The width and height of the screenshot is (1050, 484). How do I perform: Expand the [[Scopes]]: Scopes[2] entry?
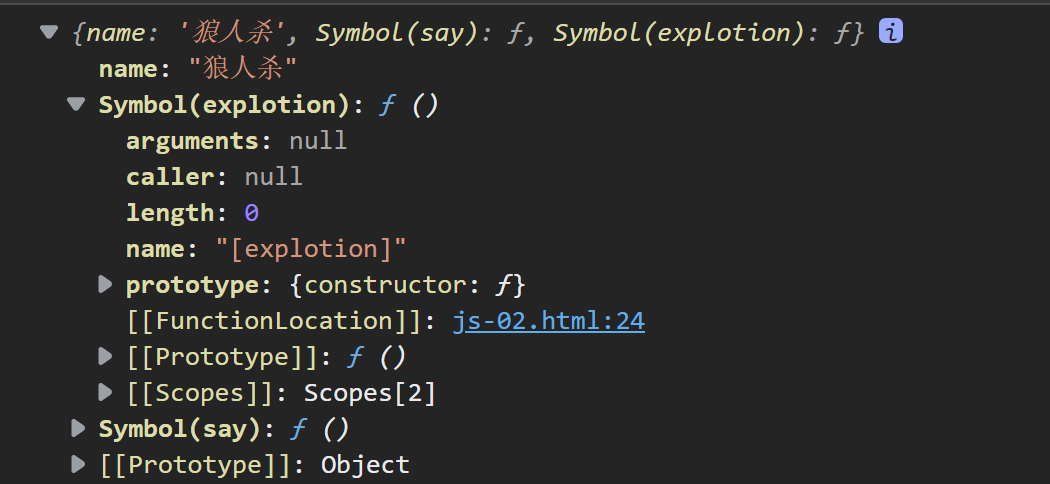coord(105,392)
